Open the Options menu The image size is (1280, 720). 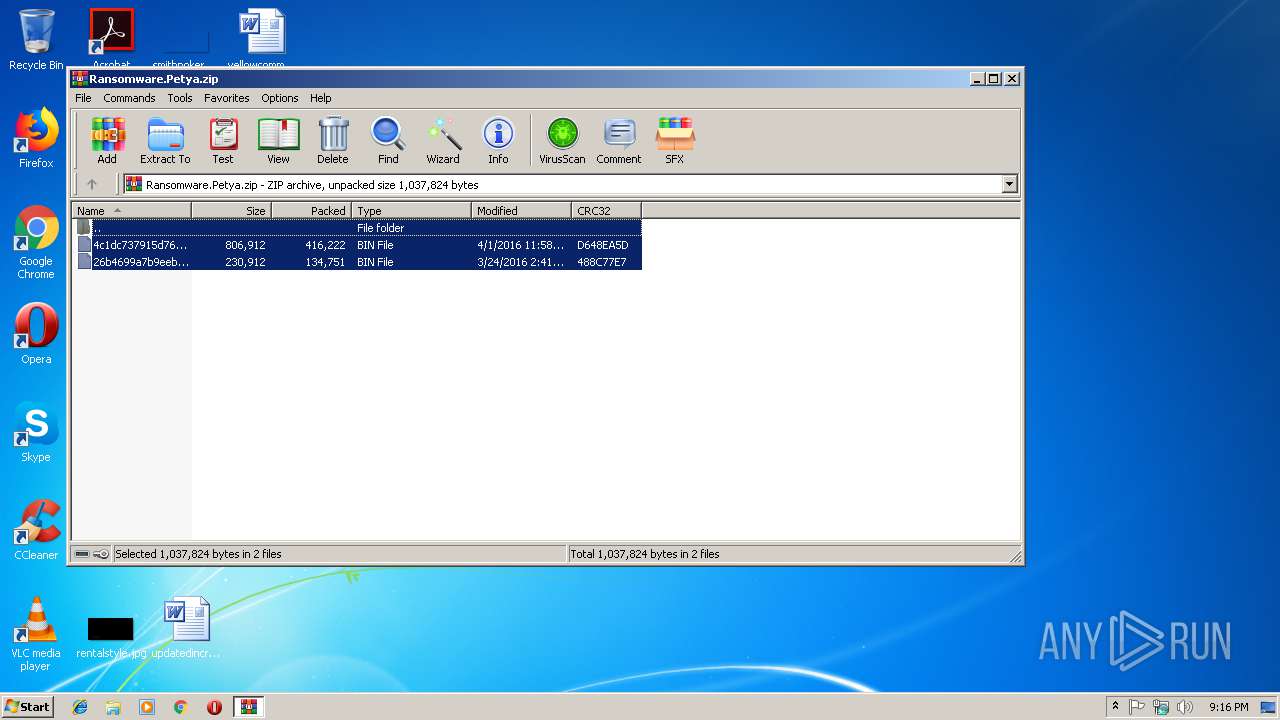click(280, 98)
